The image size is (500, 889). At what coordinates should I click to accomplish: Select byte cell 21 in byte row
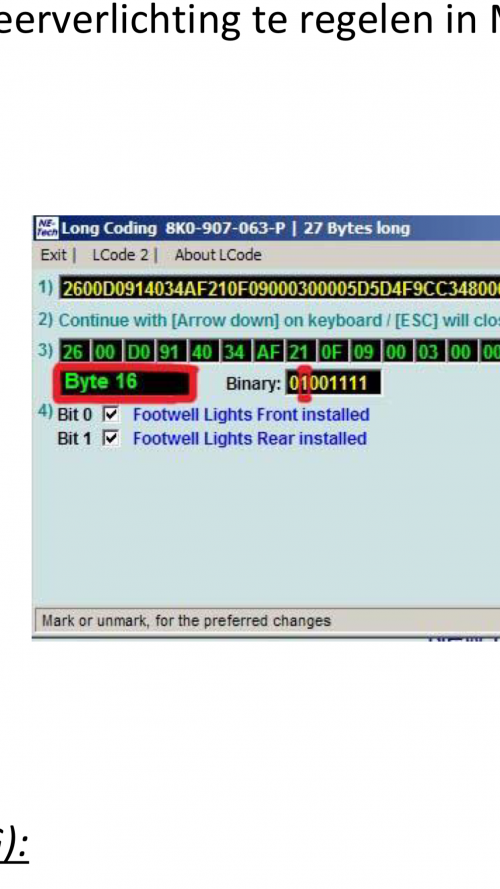click(298, 352)
